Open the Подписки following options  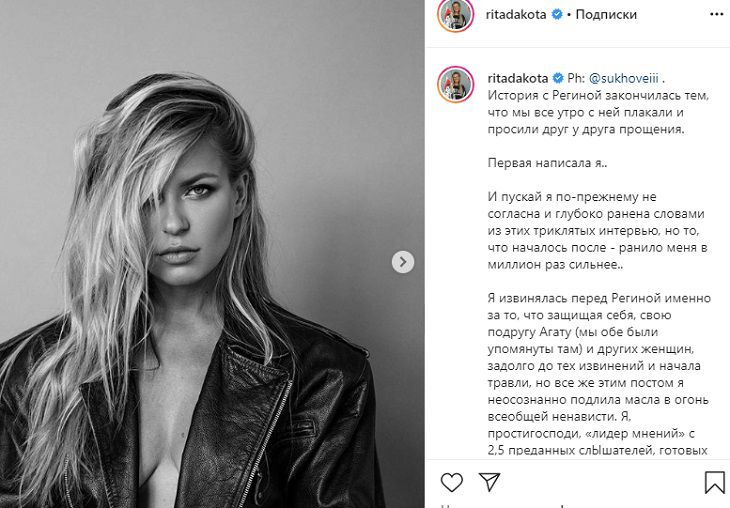[x=606, y=14]
